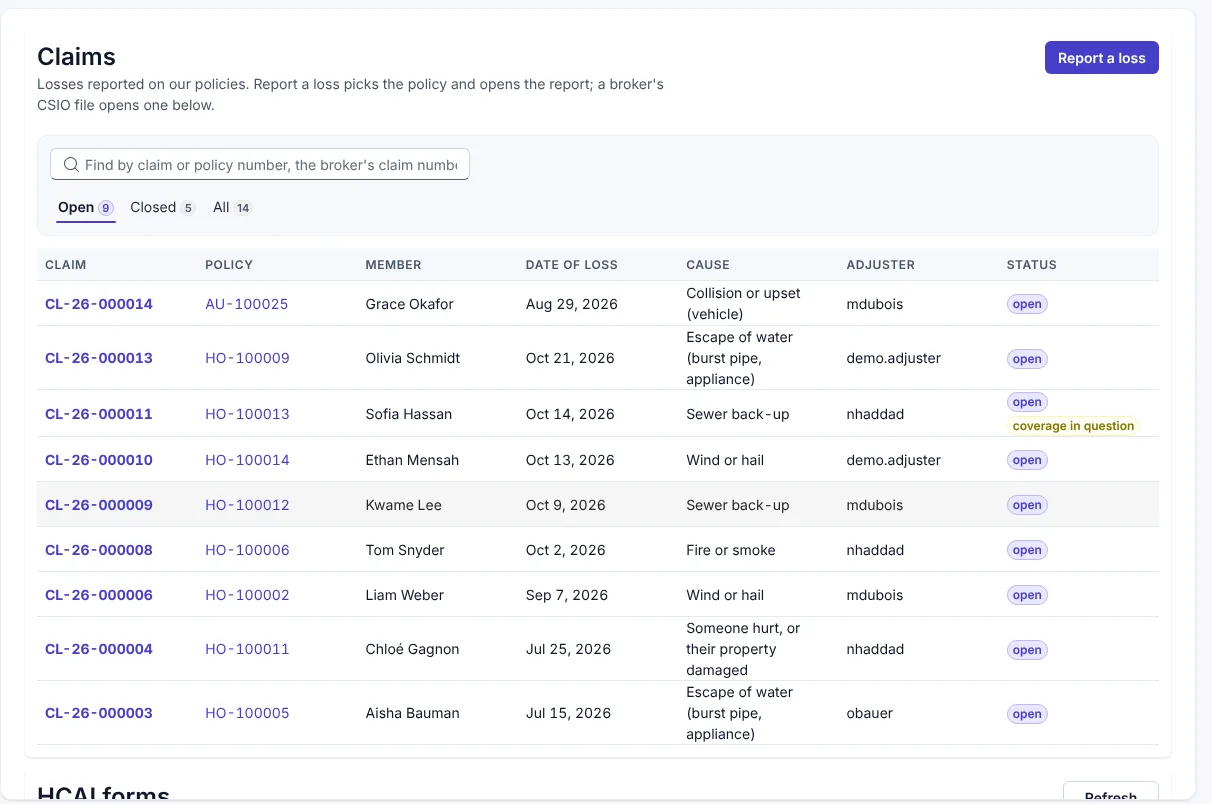Click the Report a loss button
1212x804 pixels.
point(1101,58)
